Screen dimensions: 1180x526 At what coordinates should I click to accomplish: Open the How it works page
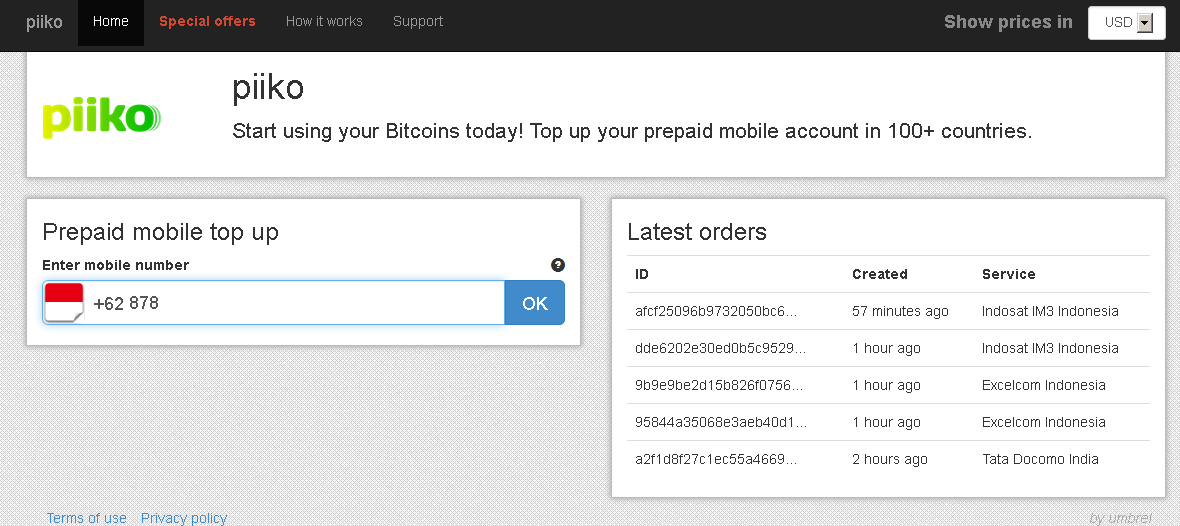tap(324, 22)
